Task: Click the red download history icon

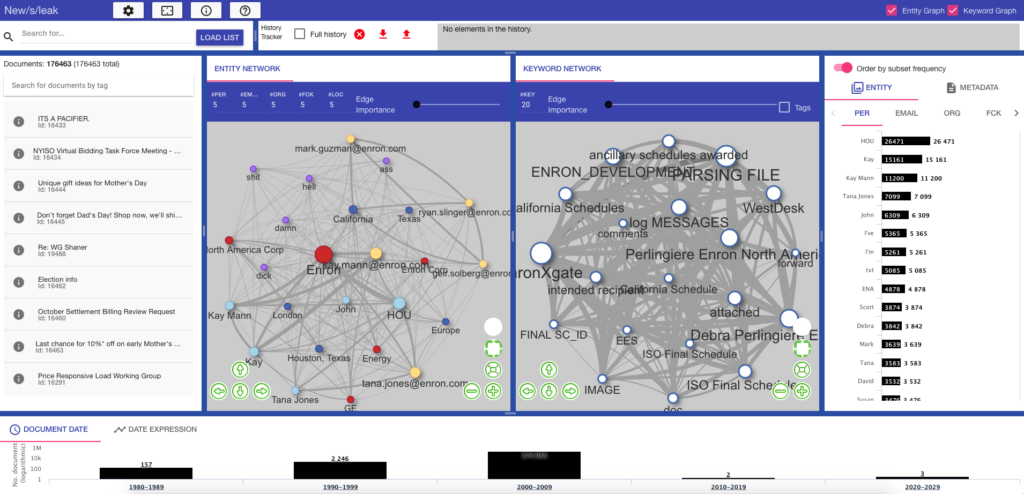Action: click(x=383, y=34)
